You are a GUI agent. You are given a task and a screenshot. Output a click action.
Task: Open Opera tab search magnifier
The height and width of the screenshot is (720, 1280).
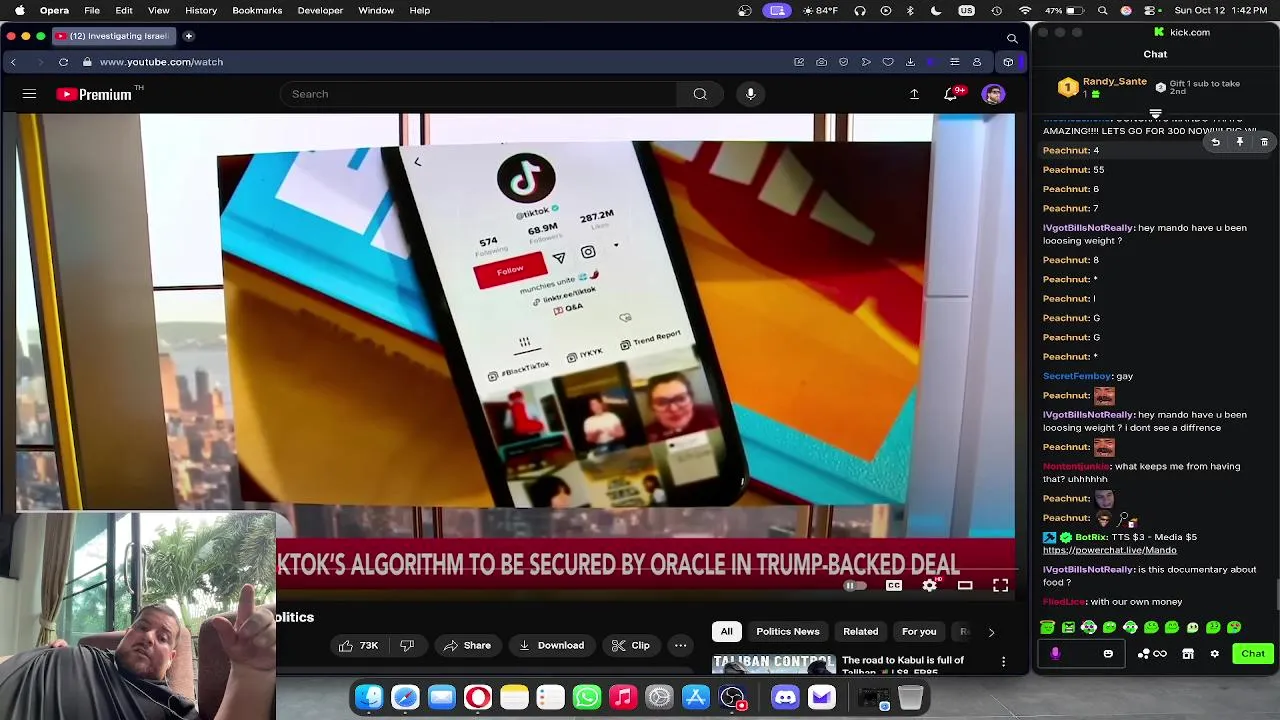1012,38
